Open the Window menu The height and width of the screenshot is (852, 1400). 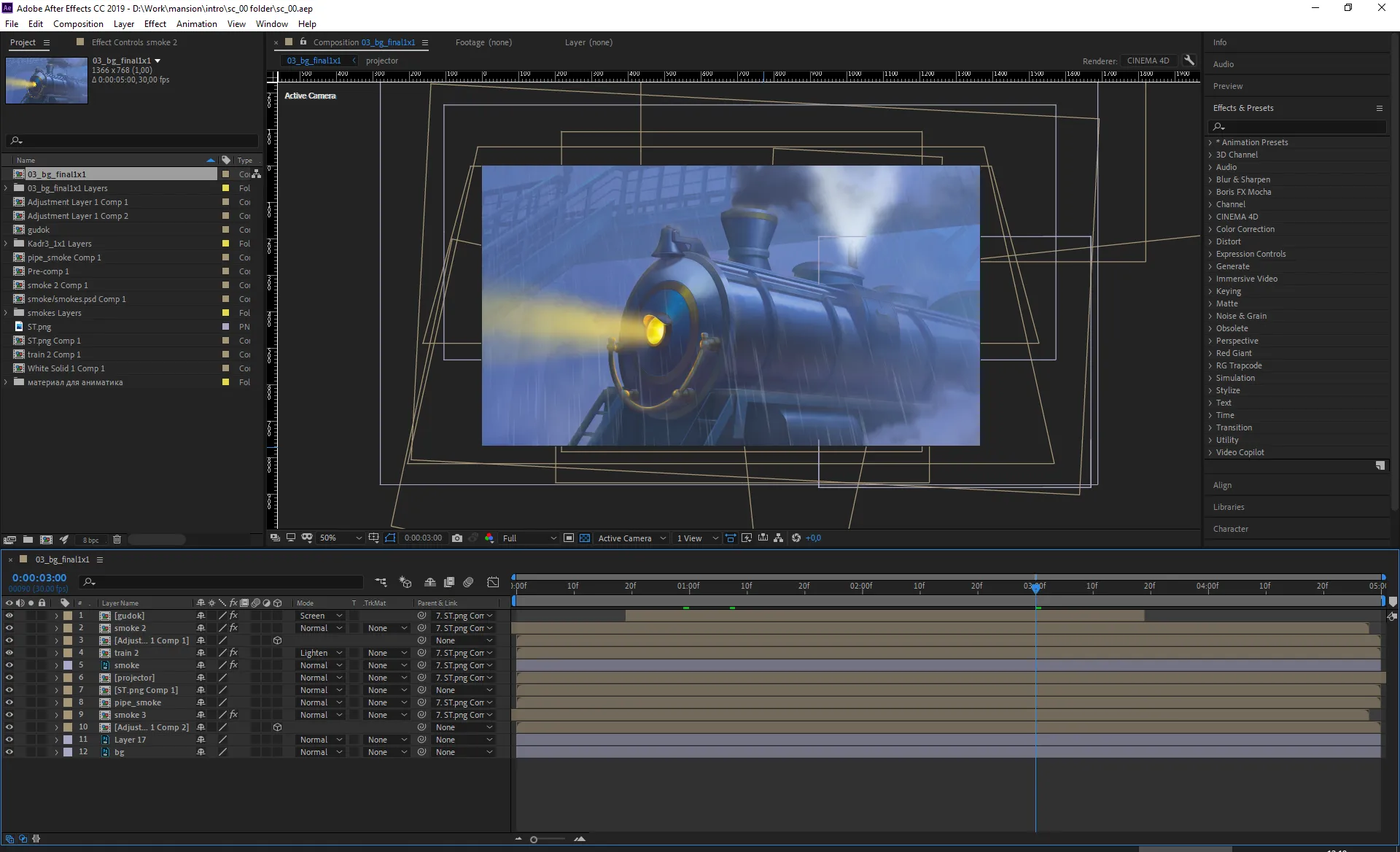tap(271, 24)
